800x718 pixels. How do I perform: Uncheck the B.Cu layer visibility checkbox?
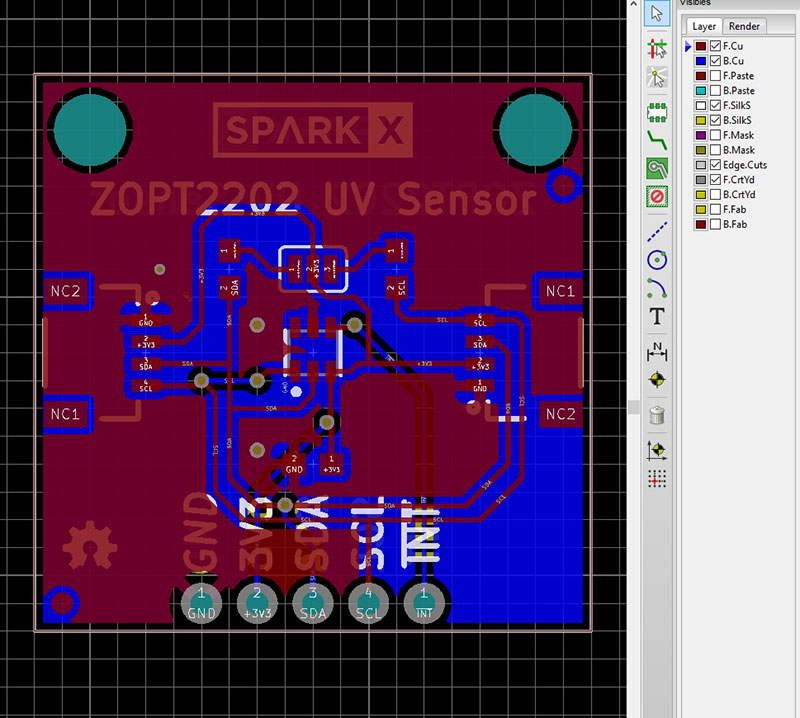point(715,61)
